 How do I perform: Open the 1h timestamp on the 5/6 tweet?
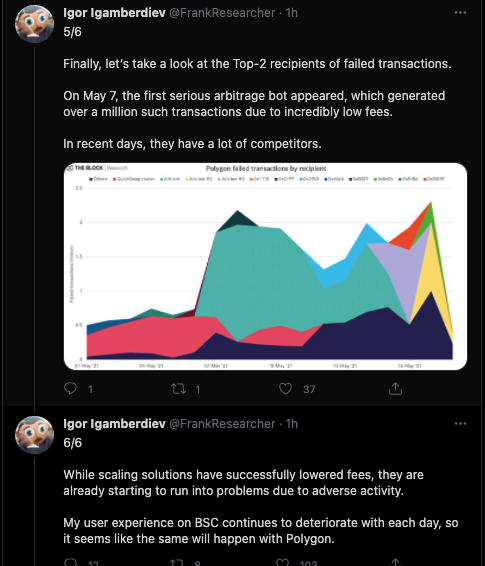tap(292, 13)
